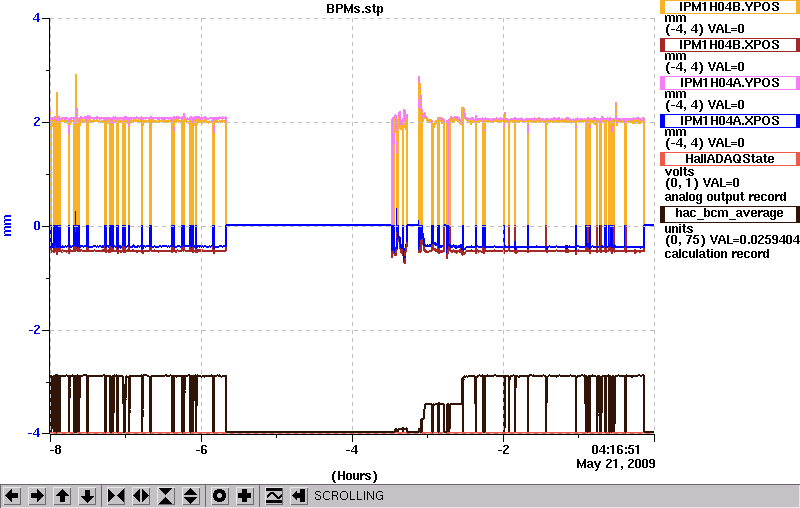Click the y-axis tick label 0

pyautogui.click(x=36, y=226)
